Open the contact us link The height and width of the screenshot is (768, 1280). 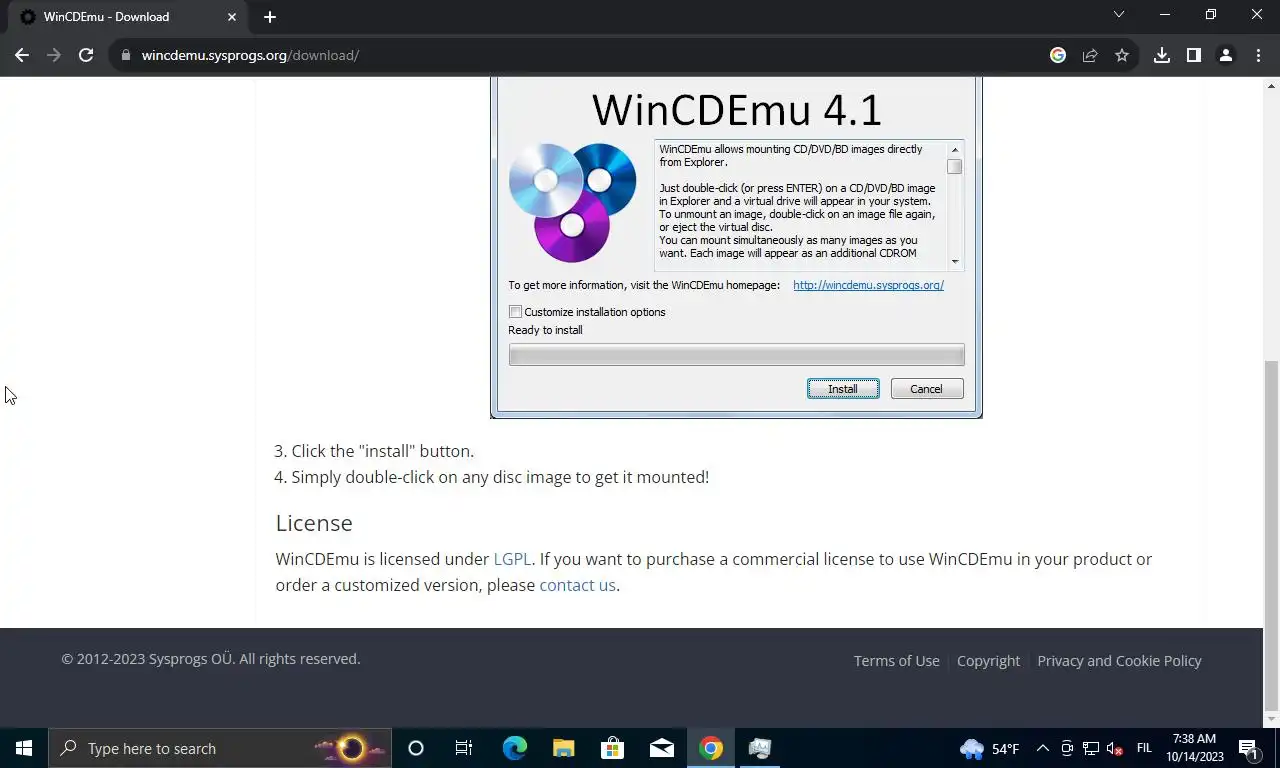tap(577, 585)
